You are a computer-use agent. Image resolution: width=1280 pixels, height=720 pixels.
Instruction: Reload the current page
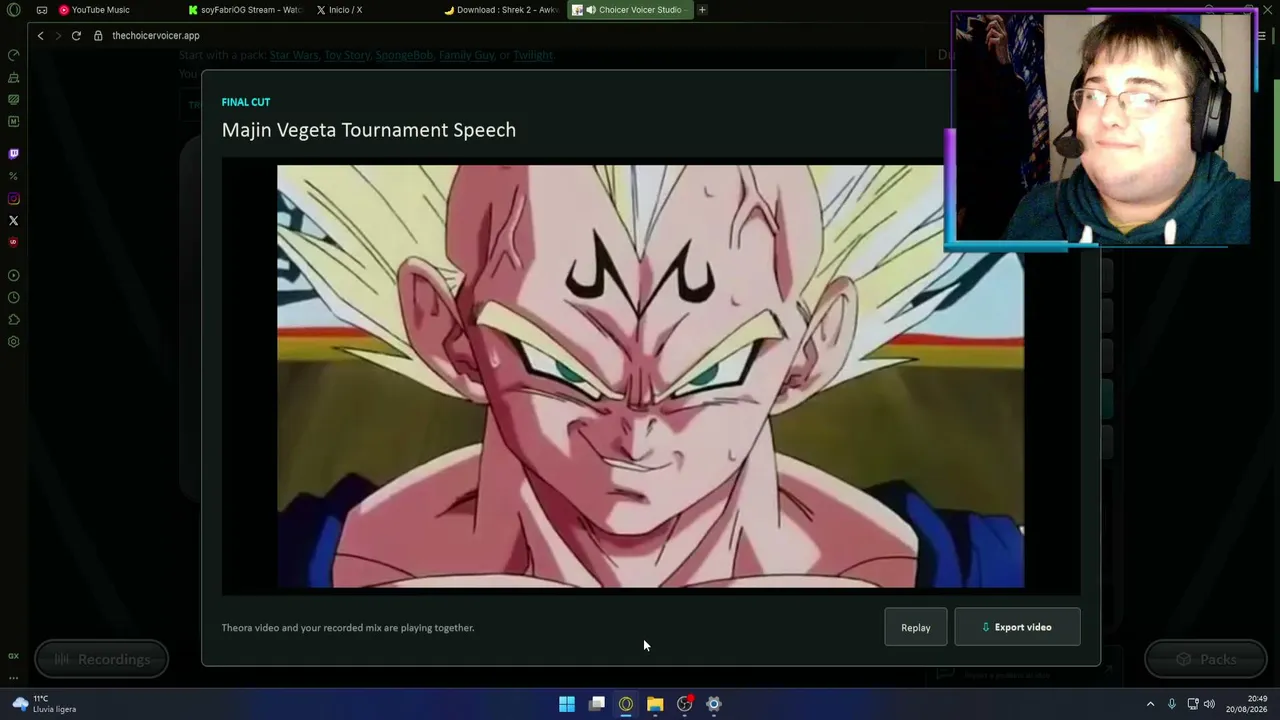76,36
